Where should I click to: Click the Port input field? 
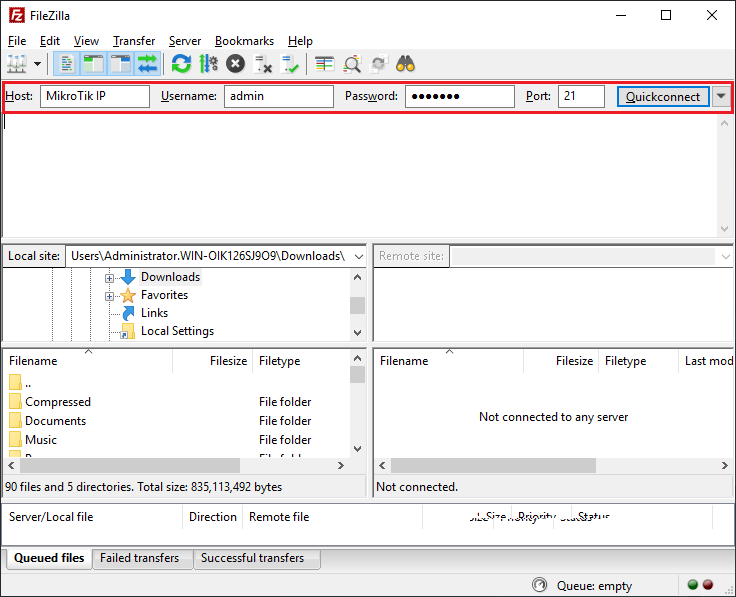coord(581,96)
